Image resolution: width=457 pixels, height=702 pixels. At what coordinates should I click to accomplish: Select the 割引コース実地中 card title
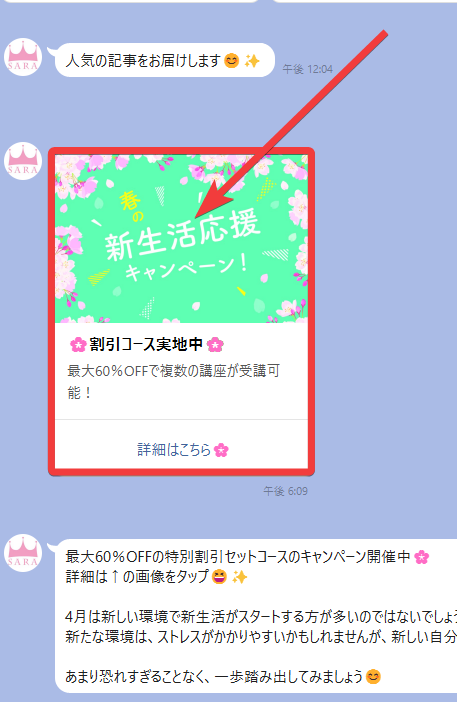click(x=146, y=344)
